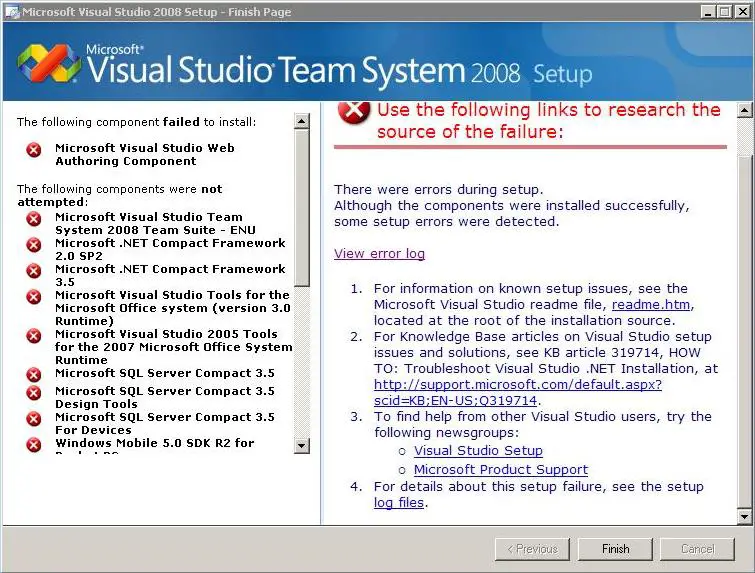The image size is (755, 573).
Task: Open the View error log link
Action: tap(379, 253)
